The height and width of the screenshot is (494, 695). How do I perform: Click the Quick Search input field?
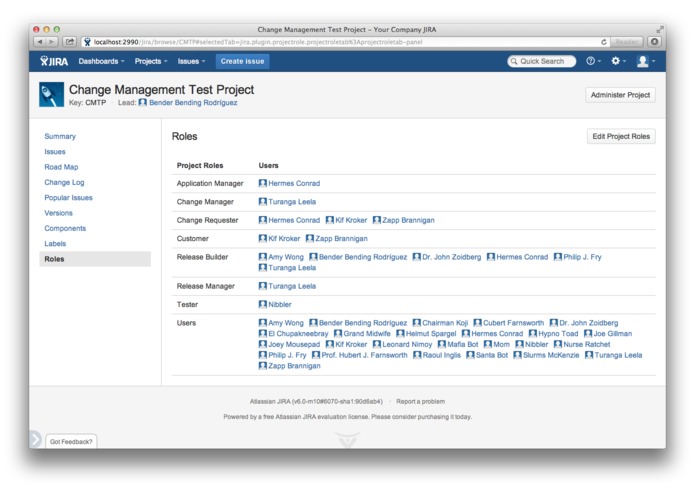click(542, 61)
